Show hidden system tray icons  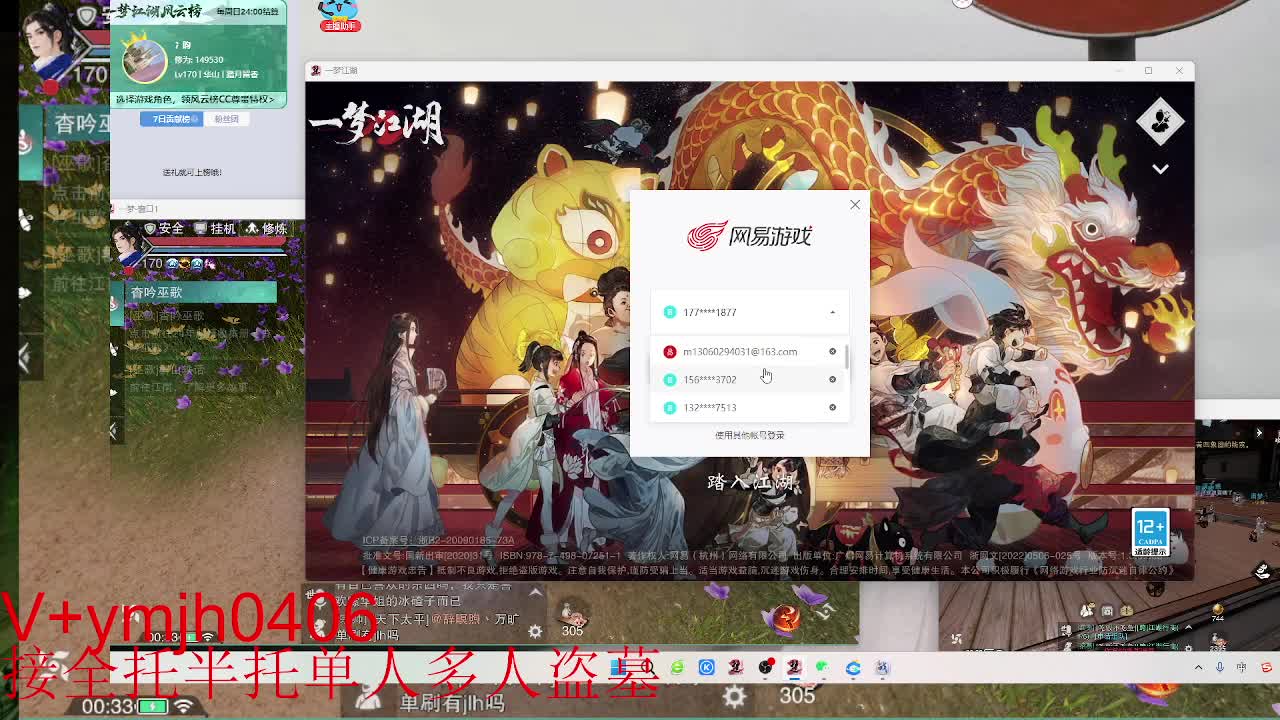point(1198,667)
